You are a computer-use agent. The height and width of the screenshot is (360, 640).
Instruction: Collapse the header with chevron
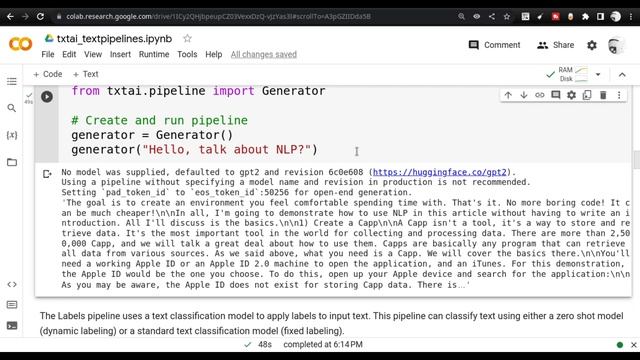622,75
